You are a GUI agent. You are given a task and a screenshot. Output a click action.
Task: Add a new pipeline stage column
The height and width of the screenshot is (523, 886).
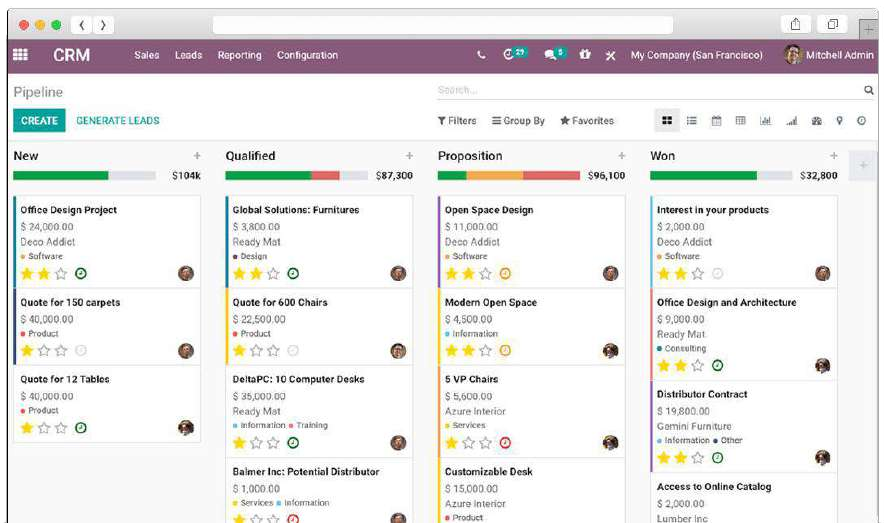863,165
